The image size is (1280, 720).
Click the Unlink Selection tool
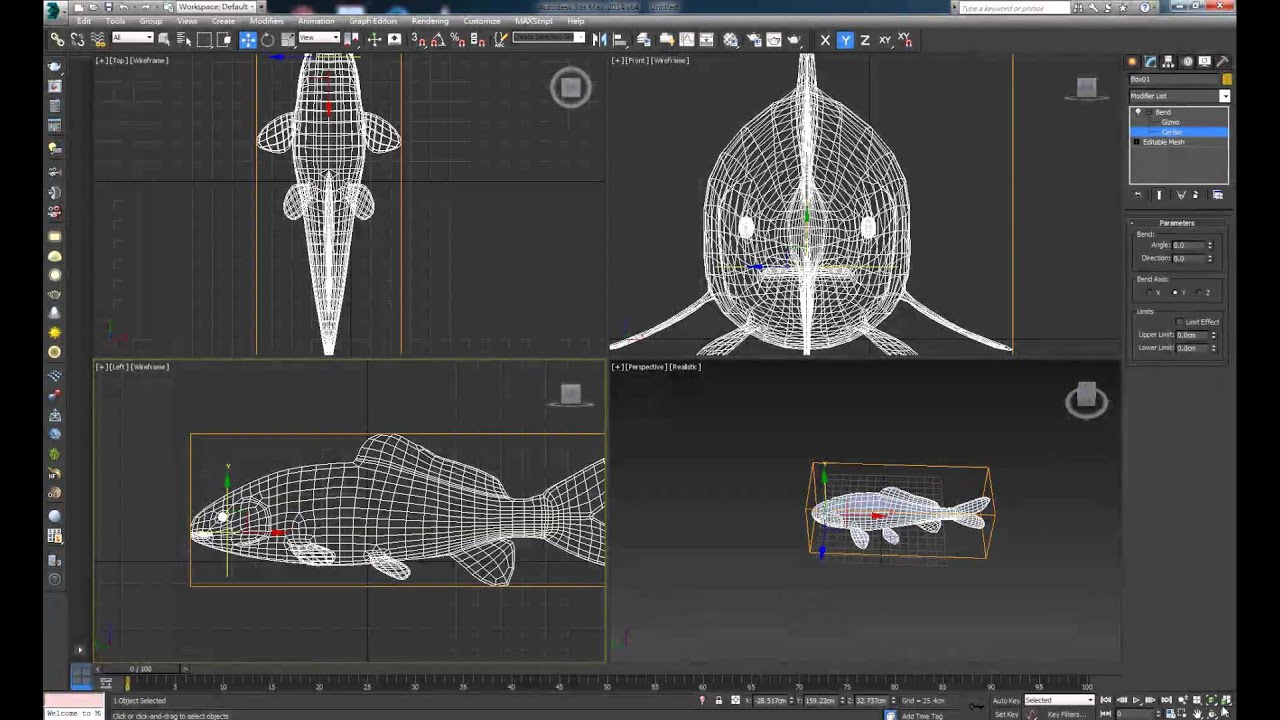77,40
